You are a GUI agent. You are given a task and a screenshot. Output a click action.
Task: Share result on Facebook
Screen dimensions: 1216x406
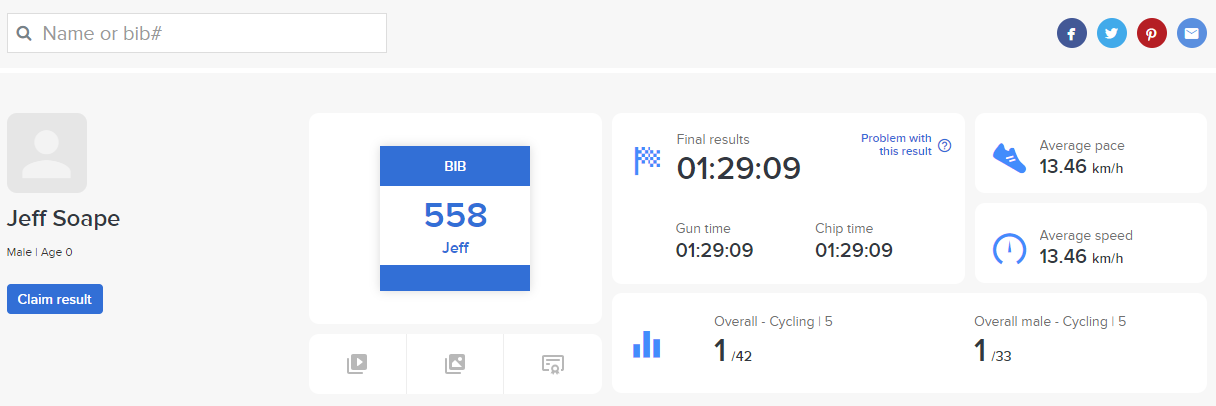click(1071, 34)
